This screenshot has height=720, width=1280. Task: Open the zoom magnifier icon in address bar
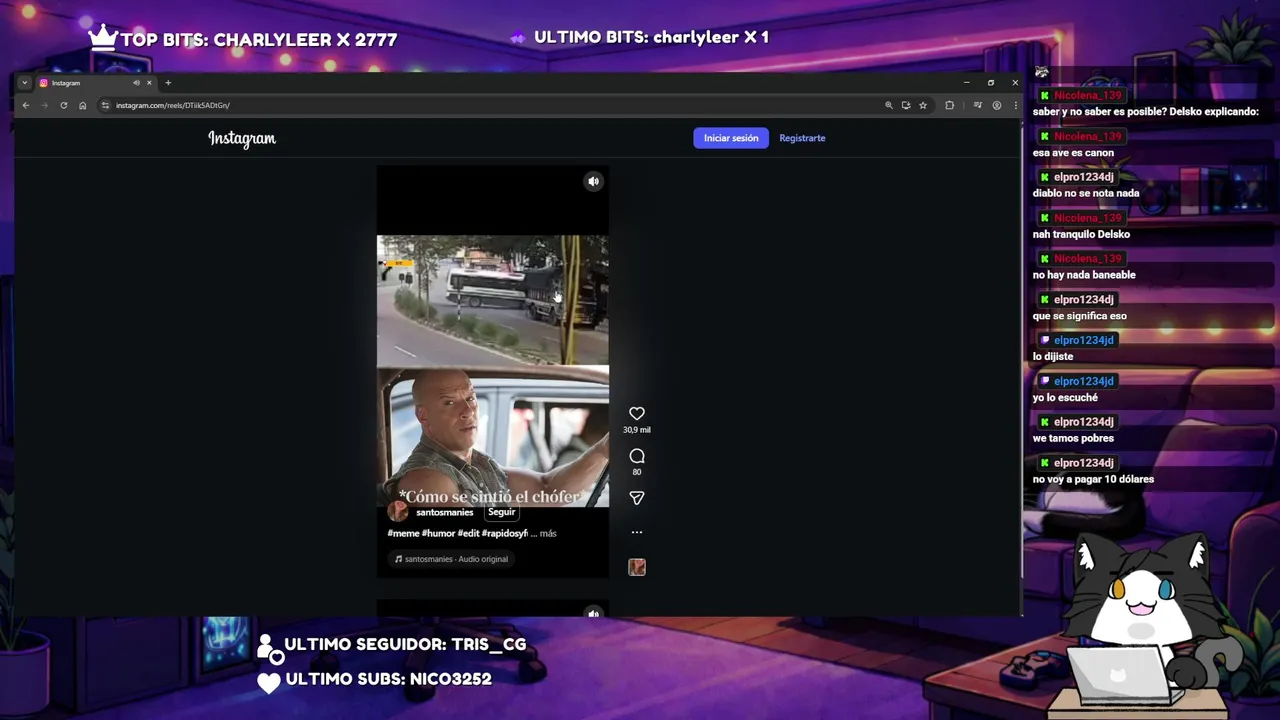pyautogui.click(x=888, y=105)
